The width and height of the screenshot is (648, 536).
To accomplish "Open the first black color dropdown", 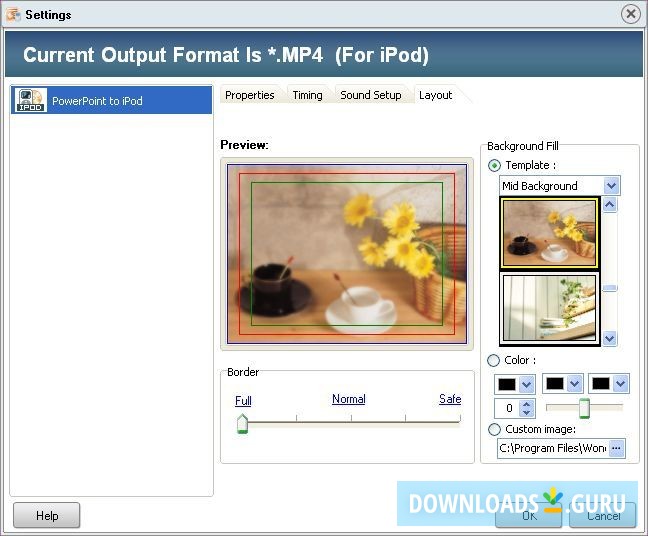I will [526, 384].
